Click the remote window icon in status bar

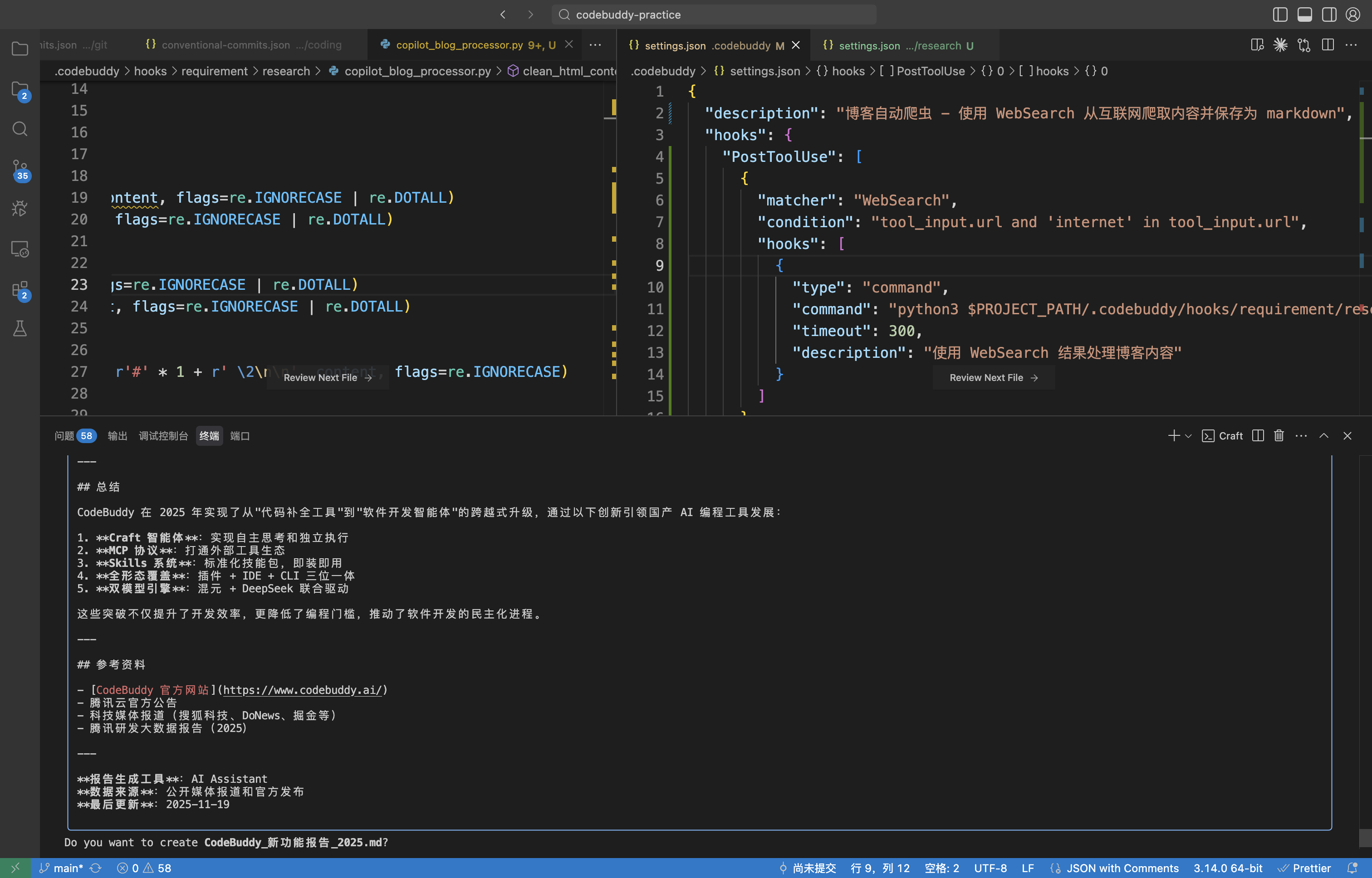(15, 868)
